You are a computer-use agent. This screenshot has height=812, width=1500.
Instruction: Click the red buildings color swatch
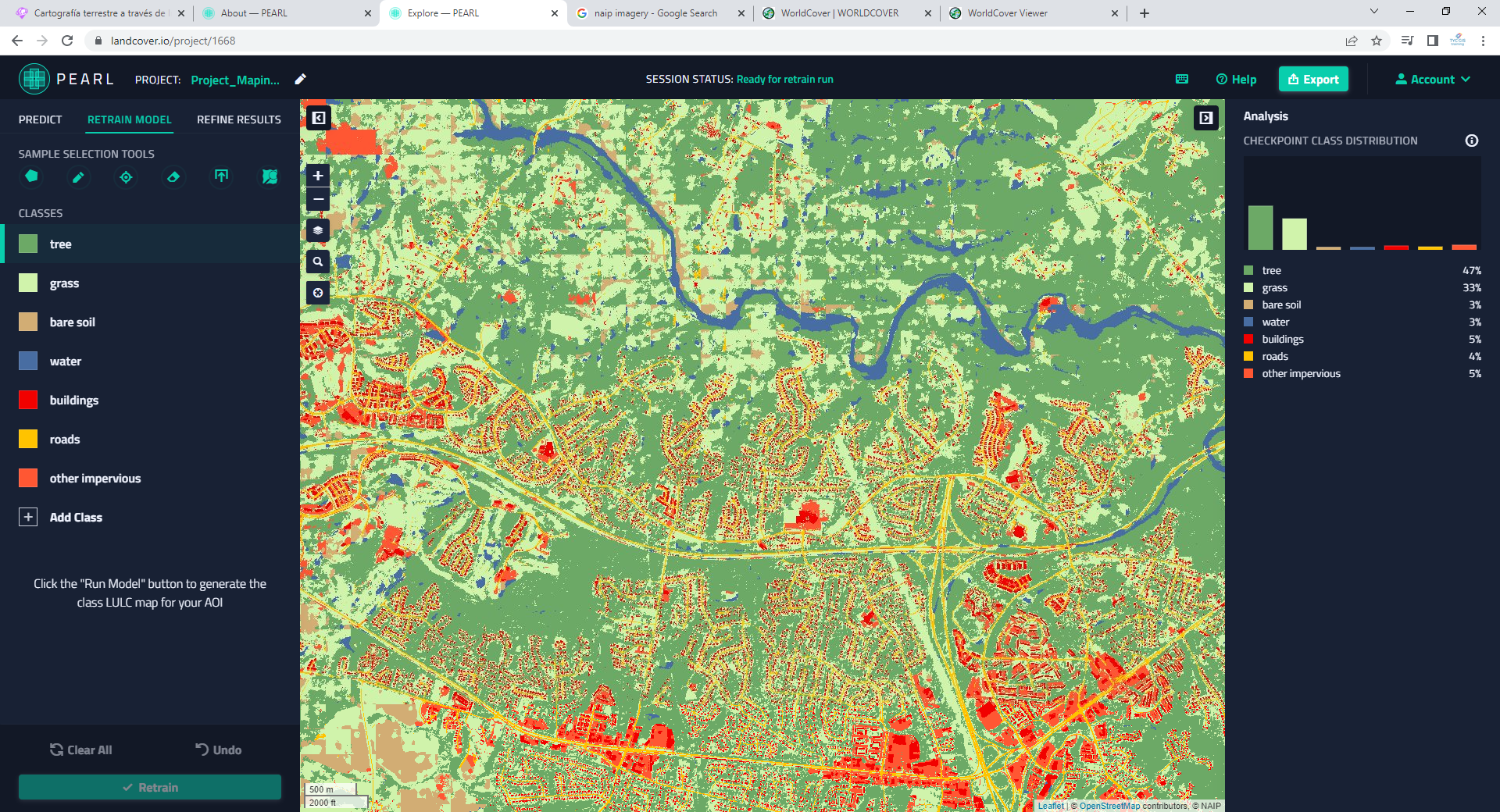(28, 400)
